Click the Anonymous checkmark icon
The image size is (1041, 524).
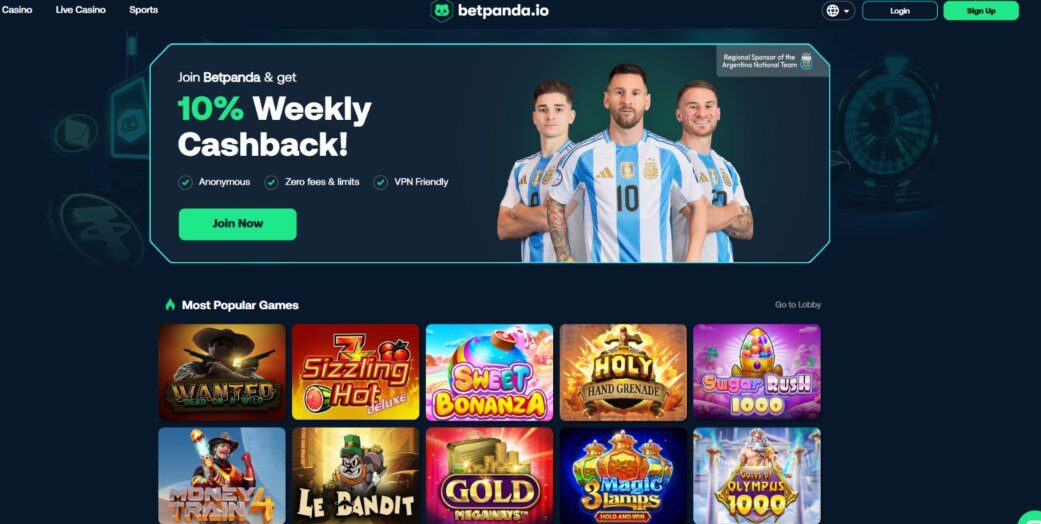(185, 182)
